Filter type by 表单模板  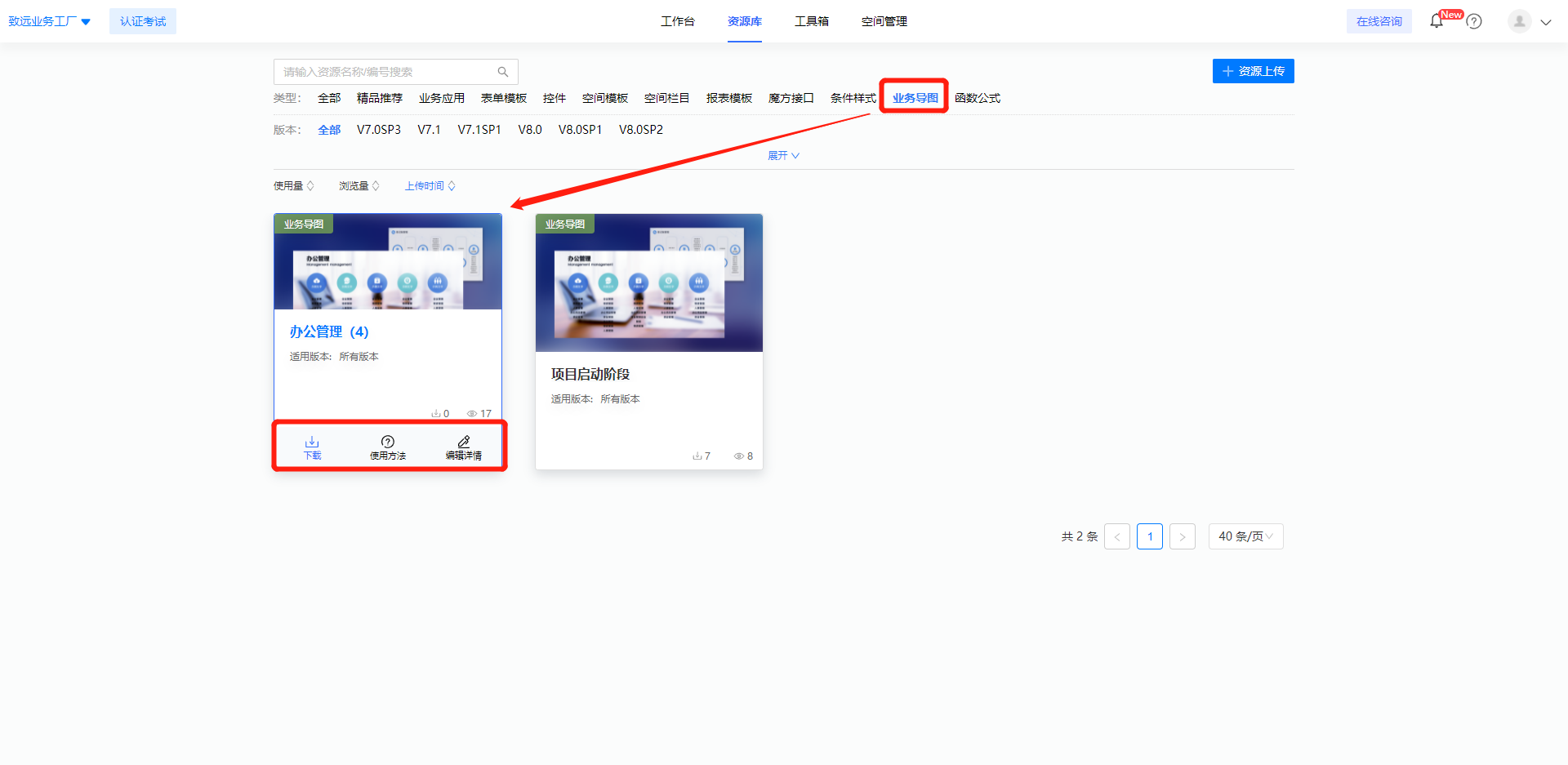point(504,98)
